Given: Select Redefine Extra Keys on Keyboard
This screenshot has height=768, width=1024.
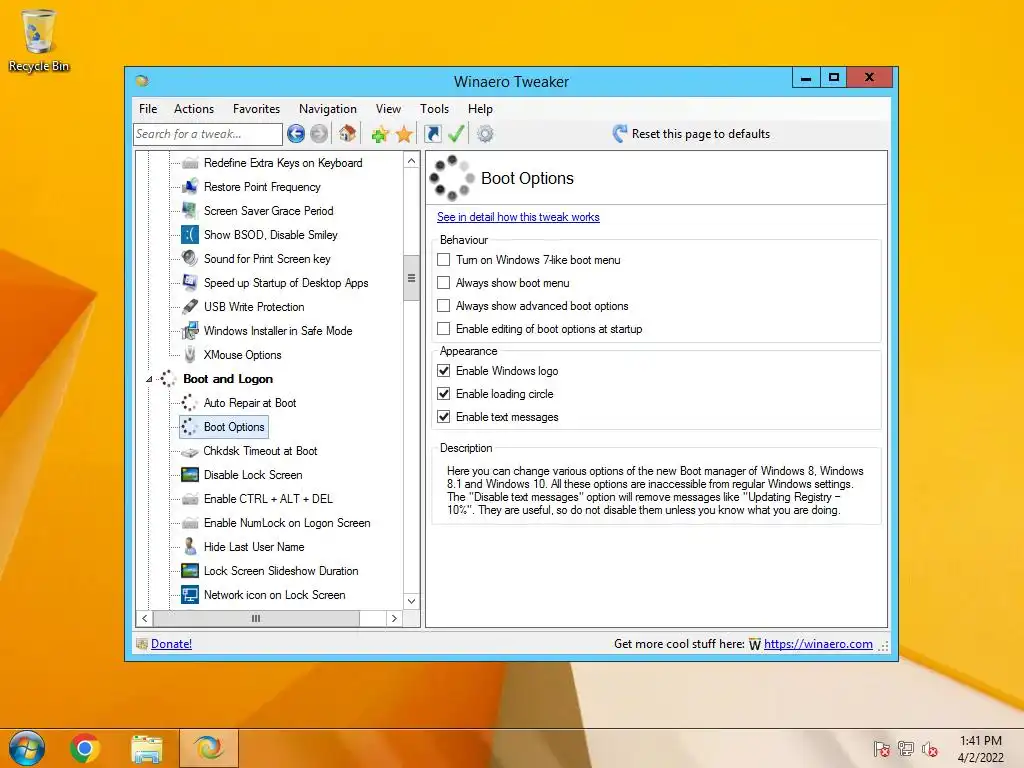Looking at the screenshot, I should pos(283,163).
